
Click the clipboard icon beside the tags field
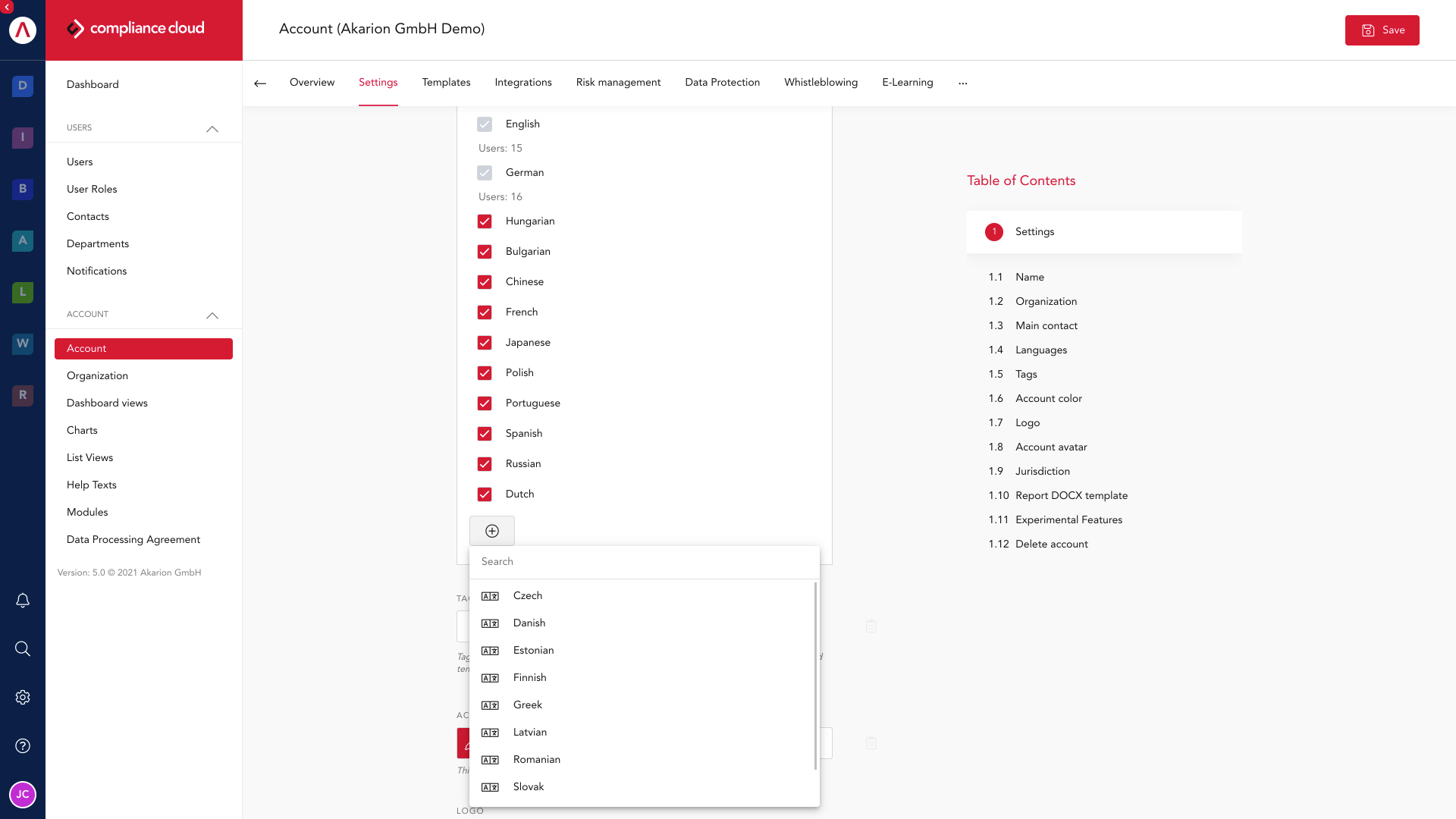point(871,626)
